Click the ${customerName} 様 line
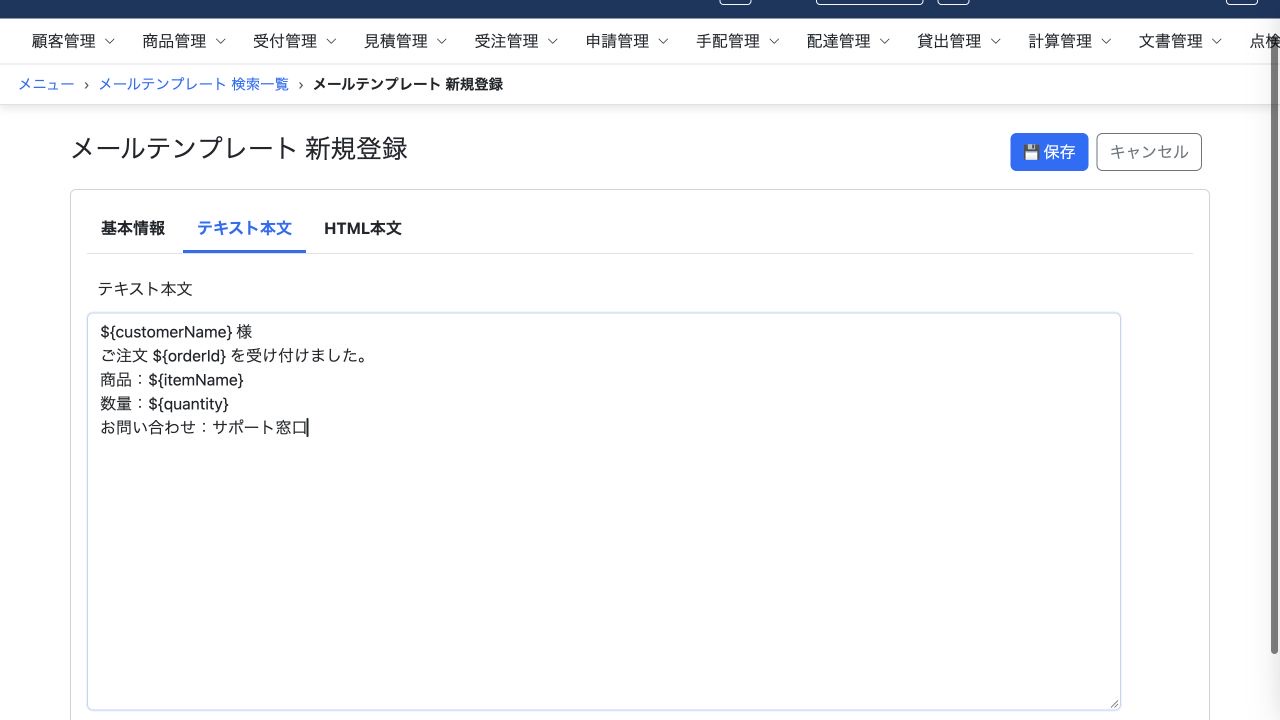The height and width of the screenshot is (720, 1280). coord(176,331)
